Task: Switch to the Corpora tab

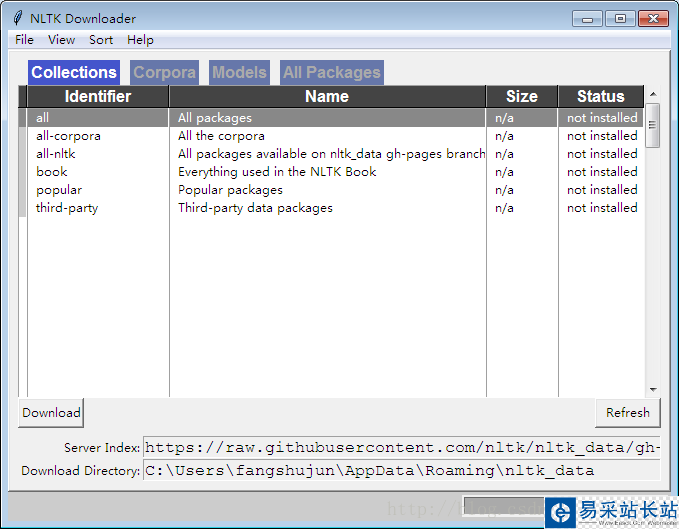Action: tap(165, 72)
